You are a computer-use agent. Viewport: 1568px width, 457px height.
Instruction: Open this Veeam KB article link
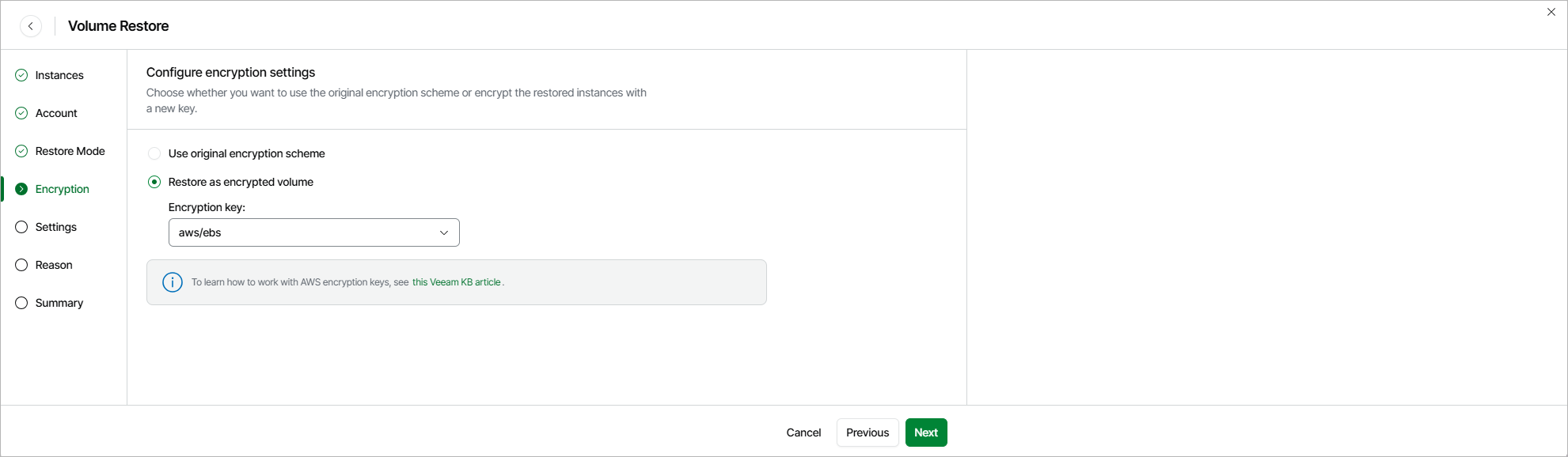click(x=457, y=282)
